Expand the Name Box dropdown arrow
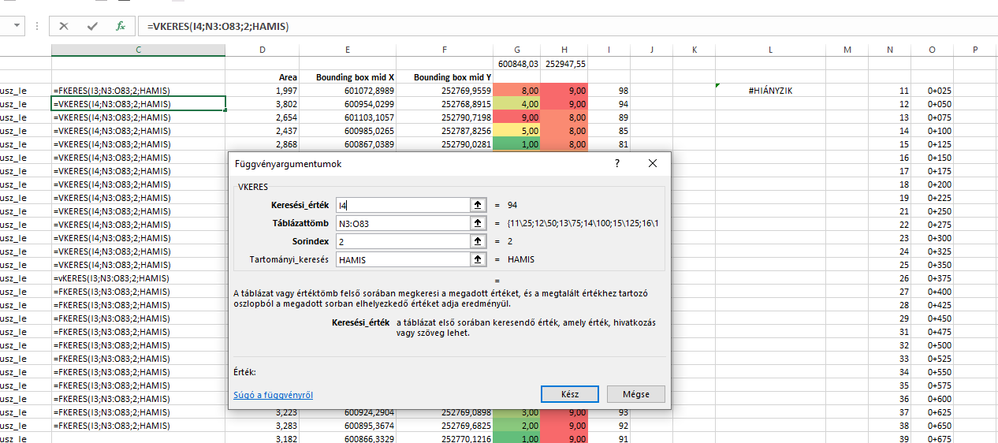The image size is (998, 443). pyautogui.click(x=16, y=26)
